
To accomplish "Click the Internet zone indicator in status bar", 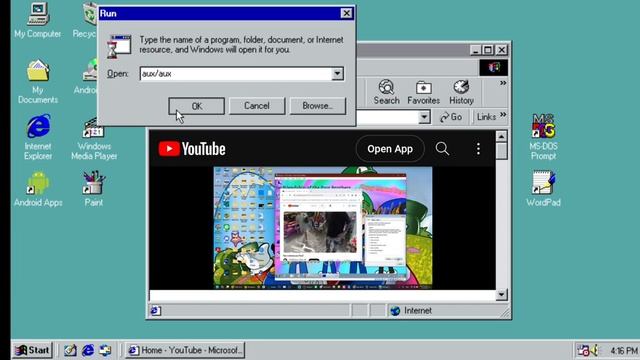I will point(411,311).
